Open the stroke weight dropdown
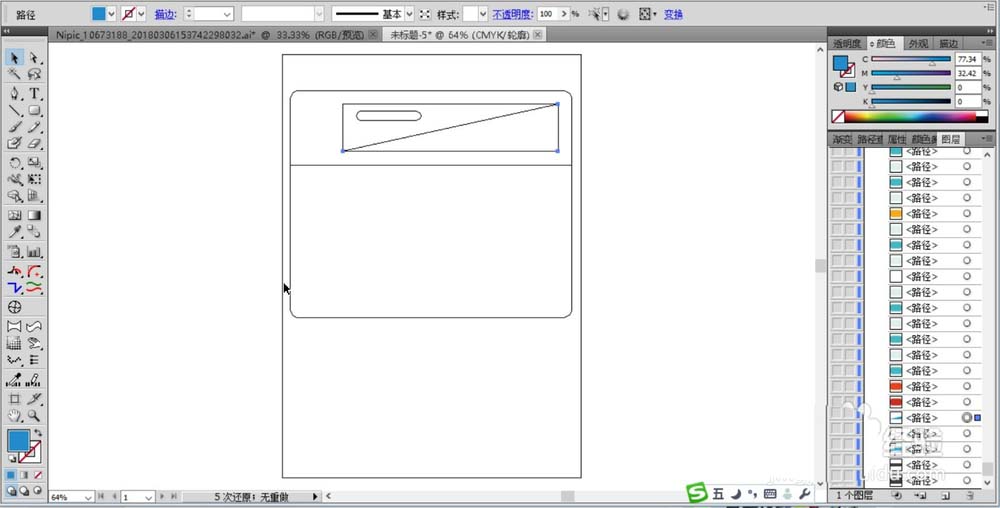 (x=226, y=13)
